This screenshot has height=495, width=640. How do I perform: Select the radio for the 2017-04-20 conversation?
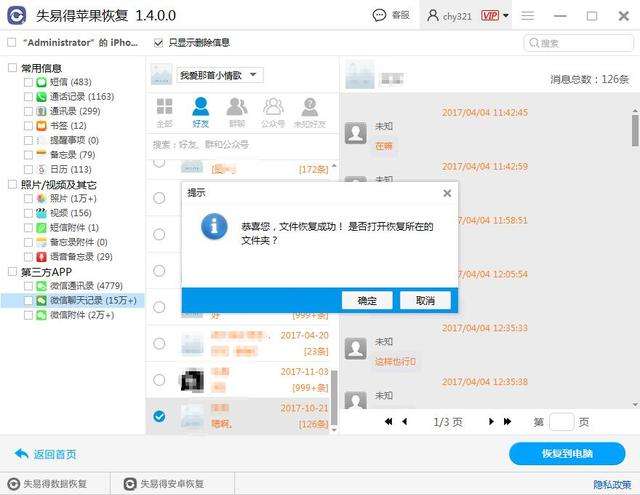(x=159, y=344)
